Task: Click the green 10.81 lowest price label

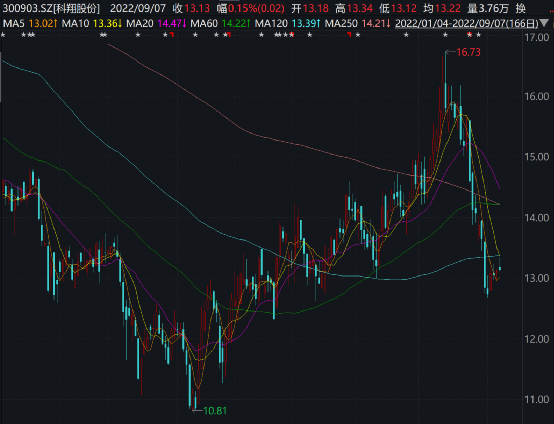Action: [215, 411]
